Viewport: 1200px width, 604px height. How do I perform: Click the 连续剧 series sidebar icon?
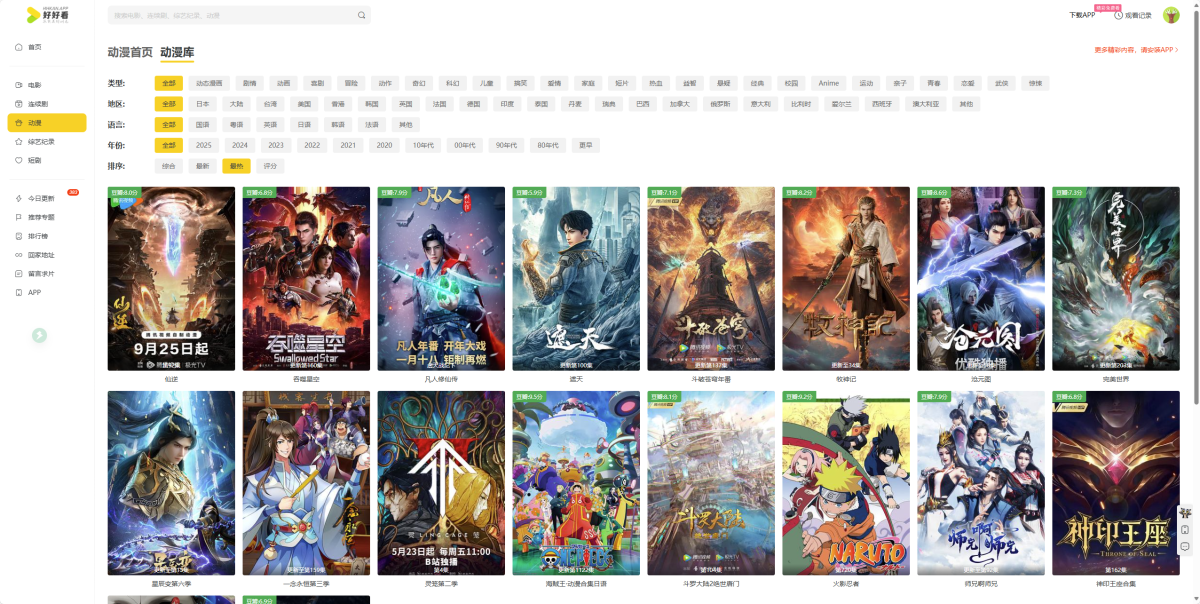pyautogui.click(x=19, y=104)
